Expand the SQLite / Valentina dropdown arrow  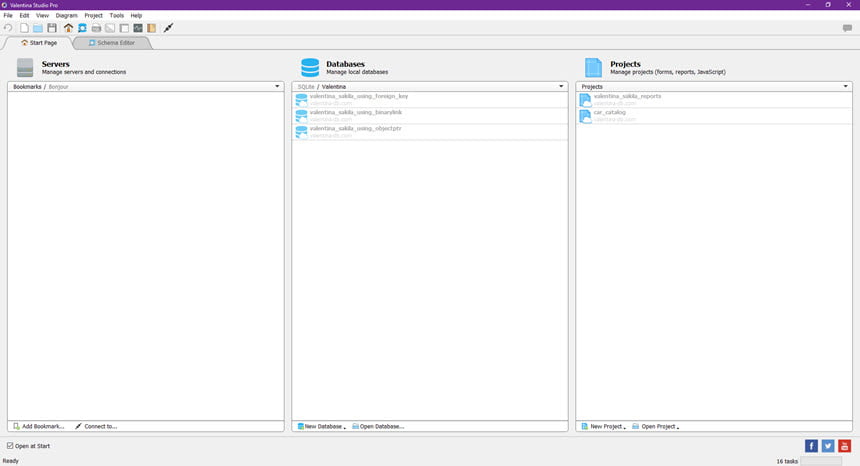pyautogui.click(x=561, y=86)
